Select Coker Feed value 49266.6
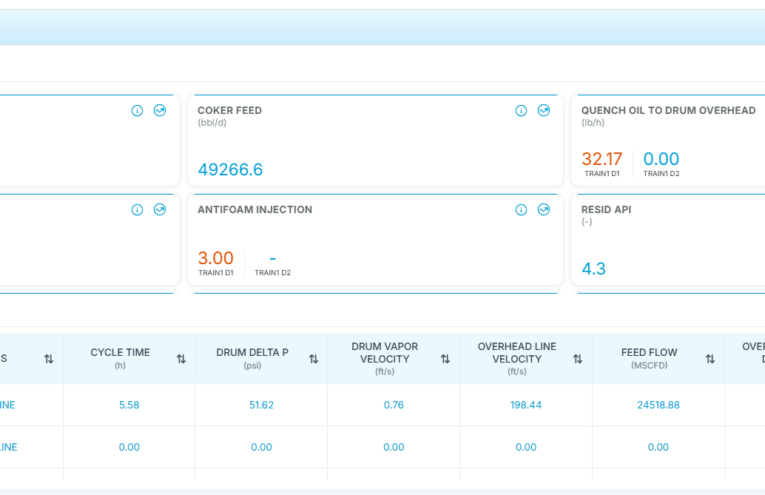The image size is (765, 495). click(x=230, y=170)
